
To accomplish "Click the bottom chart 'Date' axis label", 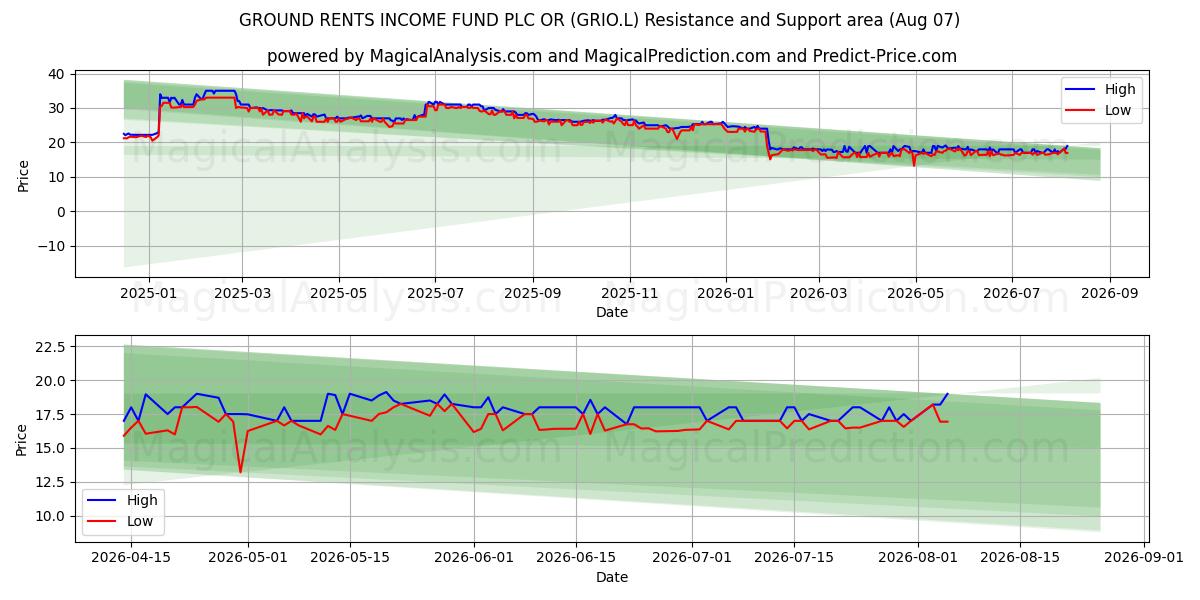I will 612,577.
